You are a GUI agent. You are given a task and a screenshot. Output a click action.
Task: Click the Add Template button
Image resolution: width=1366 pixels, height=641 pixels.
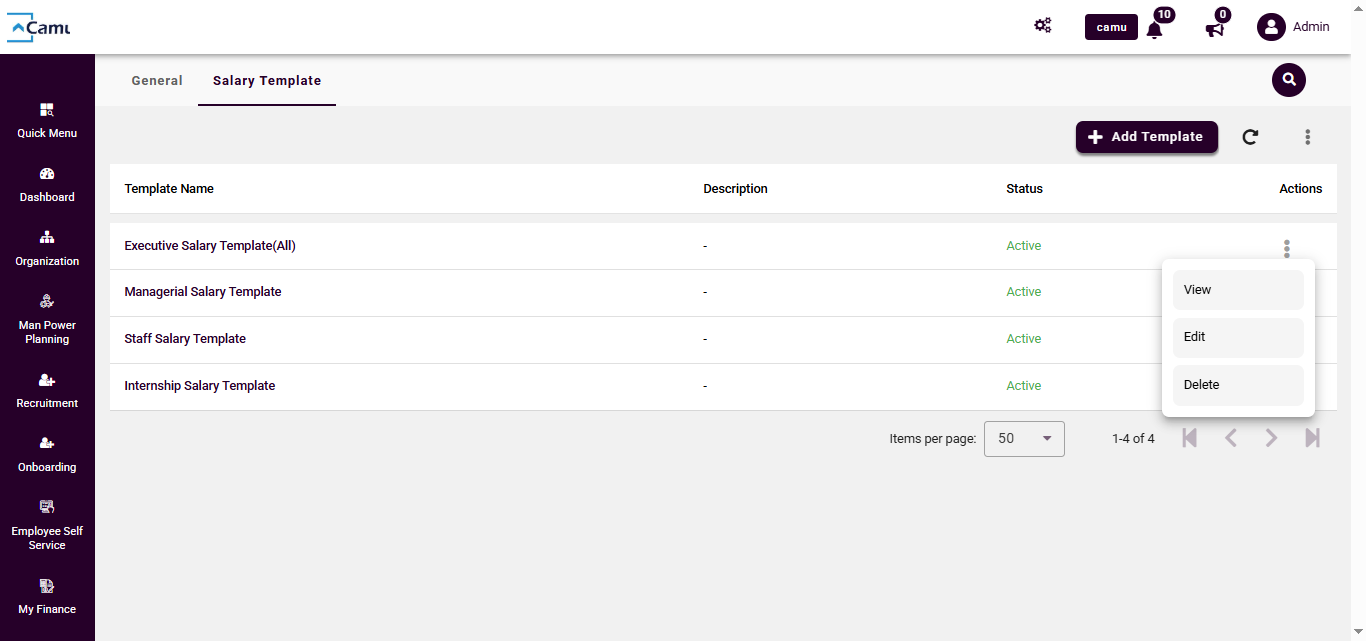click(1146, 137)
